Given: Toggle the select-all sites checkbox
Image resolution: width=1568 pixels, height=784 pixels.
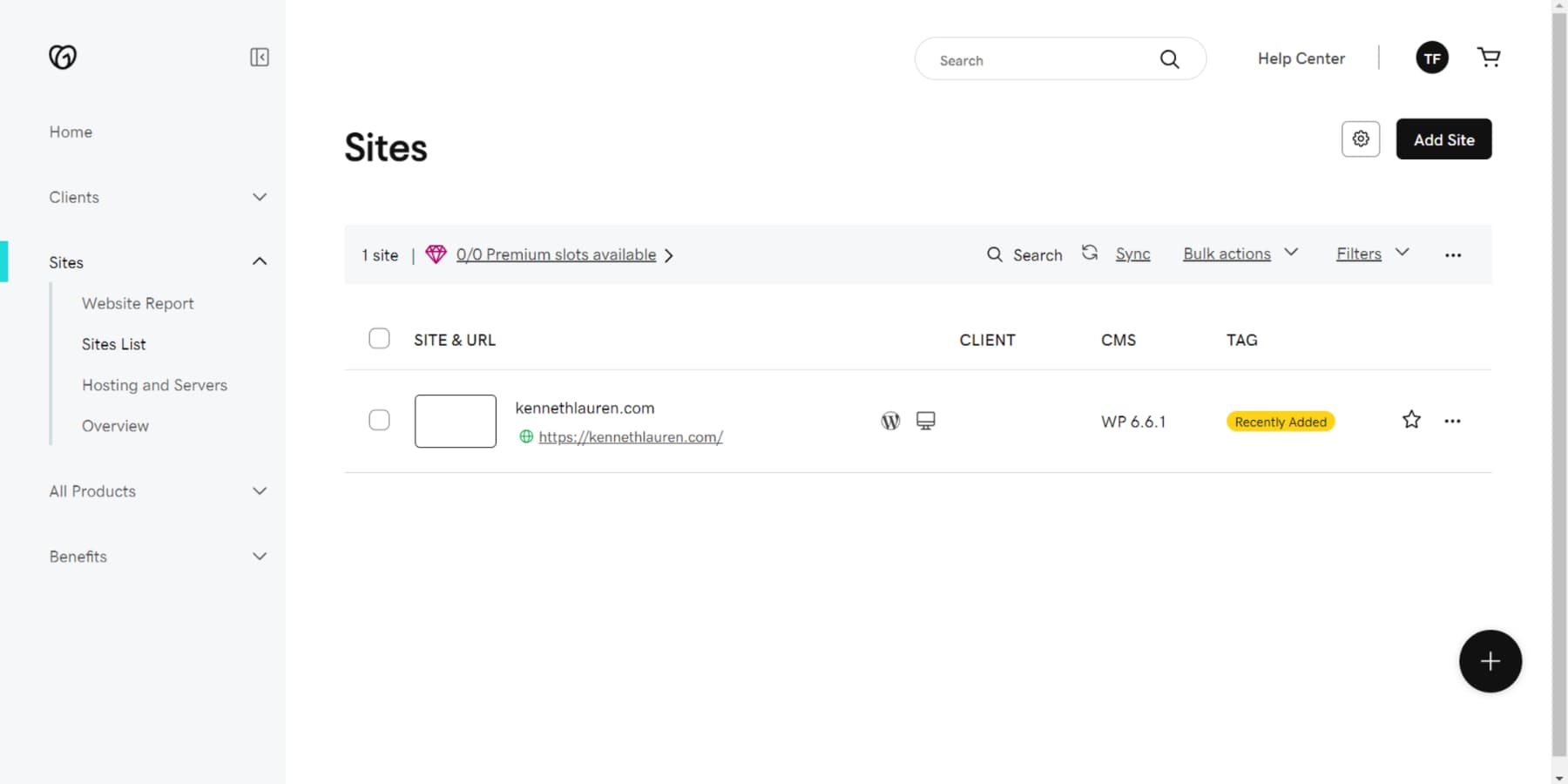Looking at the screenshot, I should [x=380, y=338].
